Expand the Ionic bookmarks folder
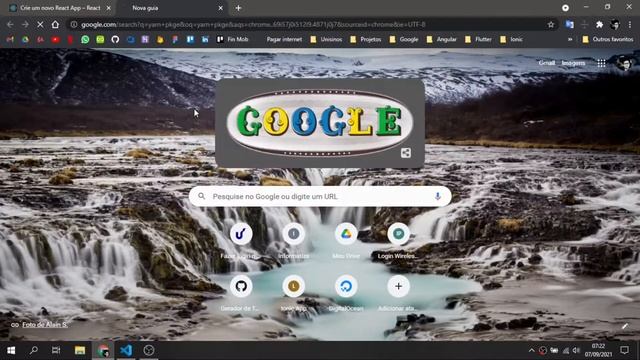Screen dimensions: 640x360 (511, 40)
